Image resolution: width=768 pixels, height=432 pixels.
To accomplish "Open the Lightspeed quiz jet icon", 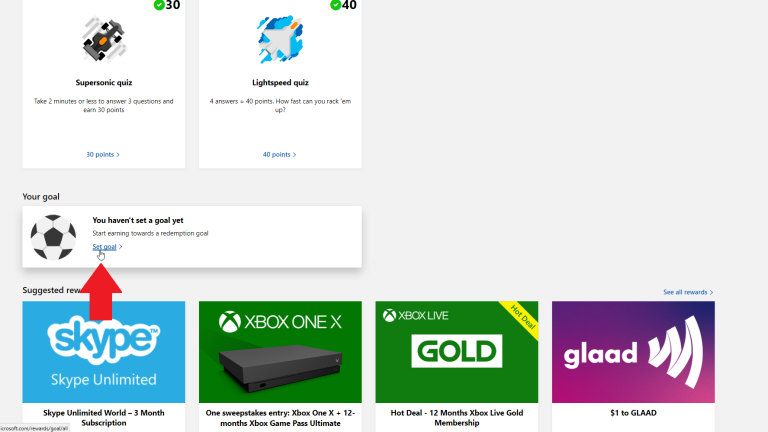I will pyautogui.click(x=280, y=39).
